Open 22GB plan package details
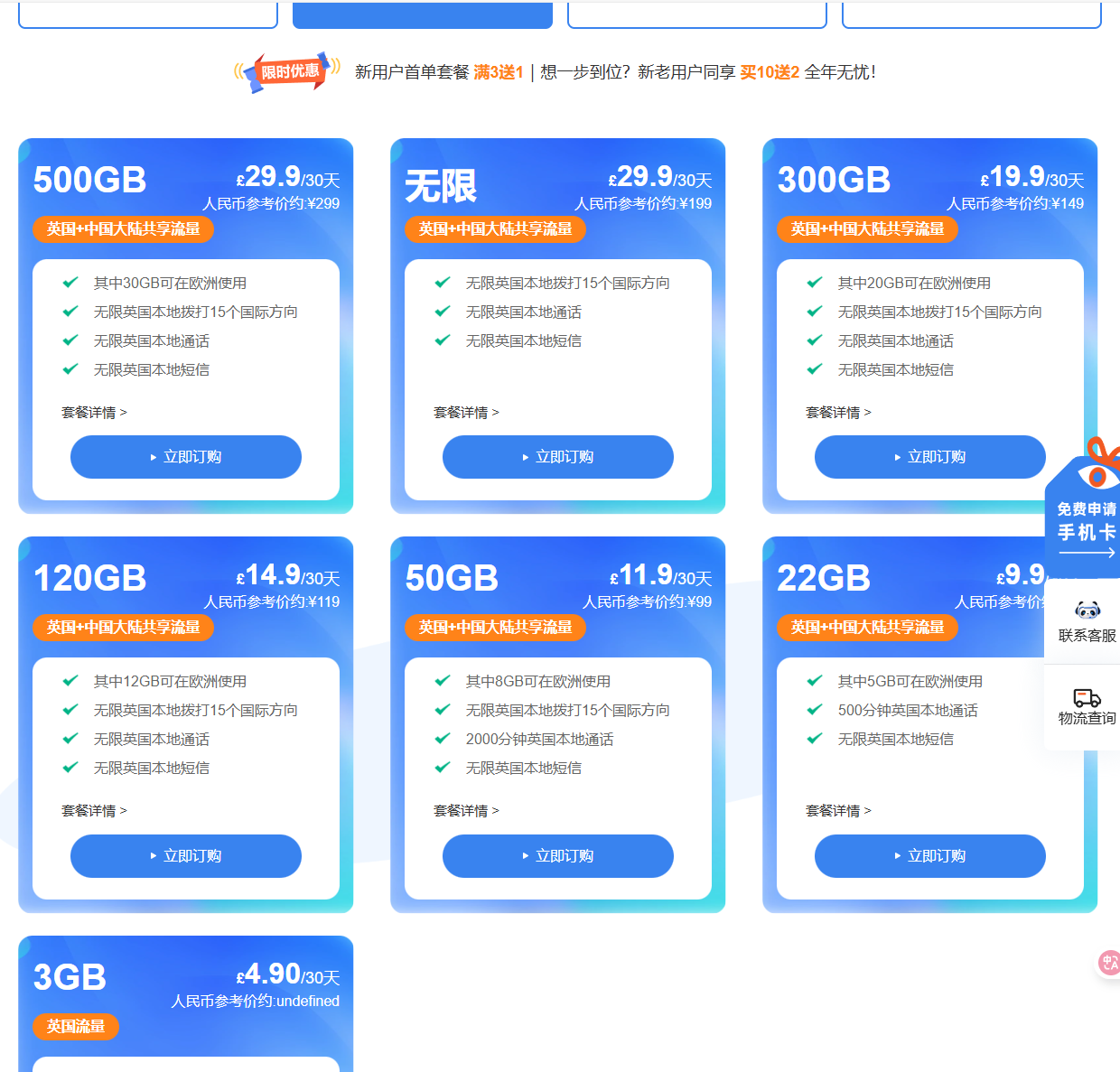 [838, 811]
